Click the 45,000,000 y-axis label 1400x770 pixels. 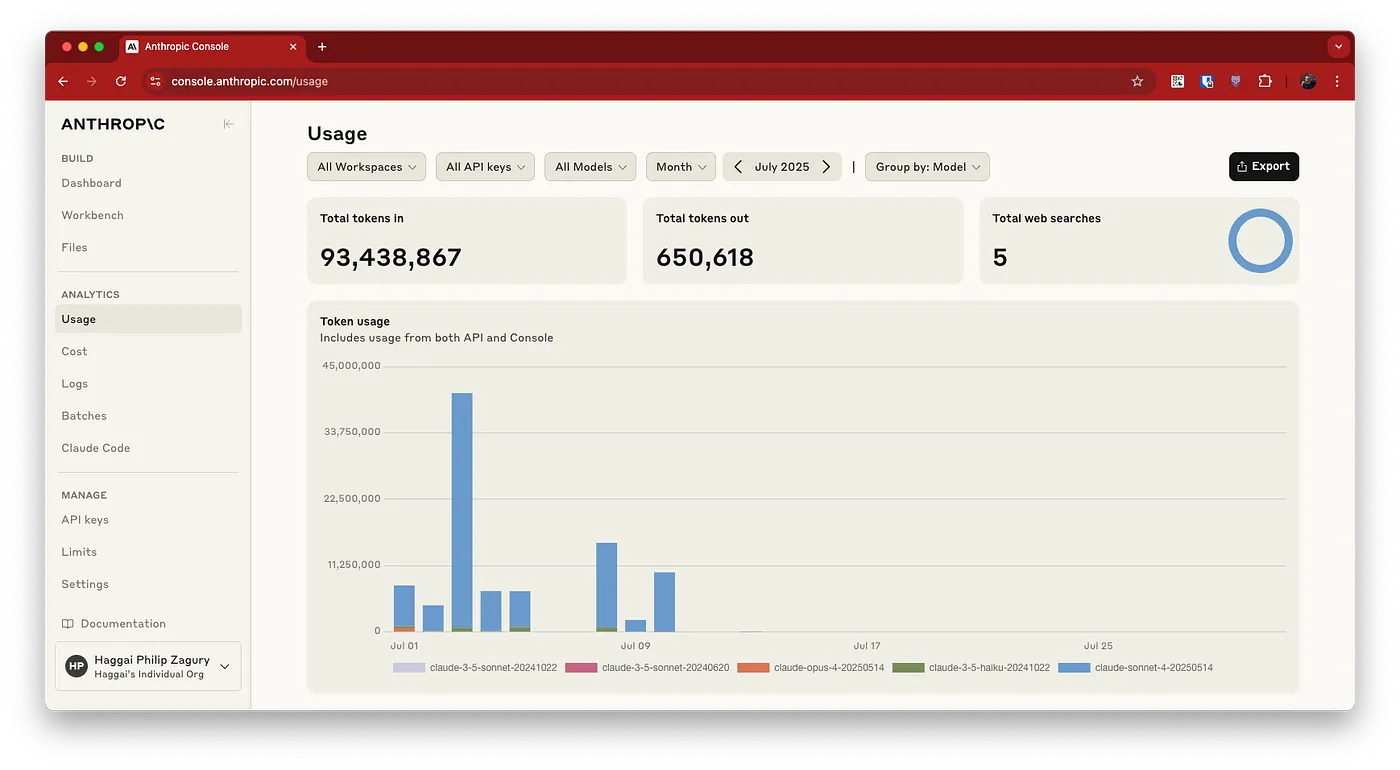pos(351,366)
